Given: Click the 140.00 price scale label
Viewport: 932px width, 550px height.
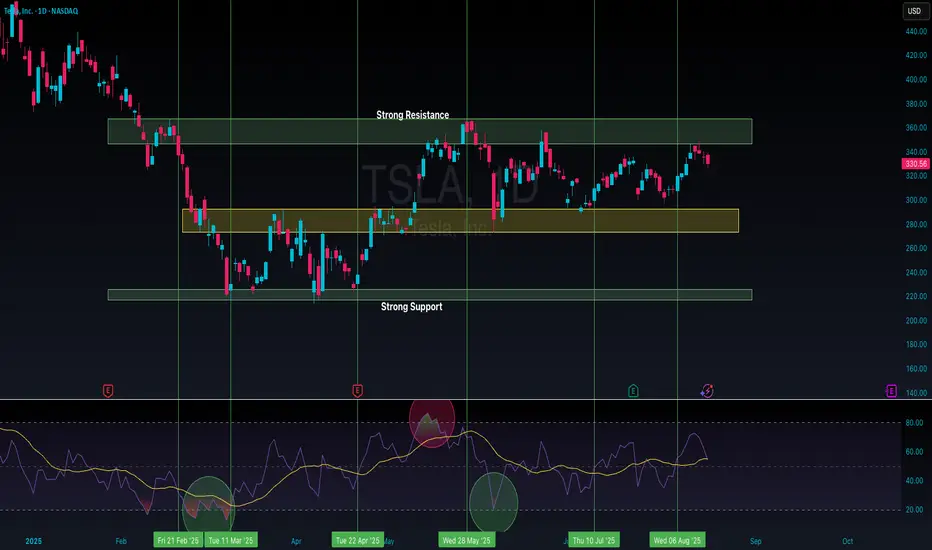Looking at the screenshot, I should point(916,392).
